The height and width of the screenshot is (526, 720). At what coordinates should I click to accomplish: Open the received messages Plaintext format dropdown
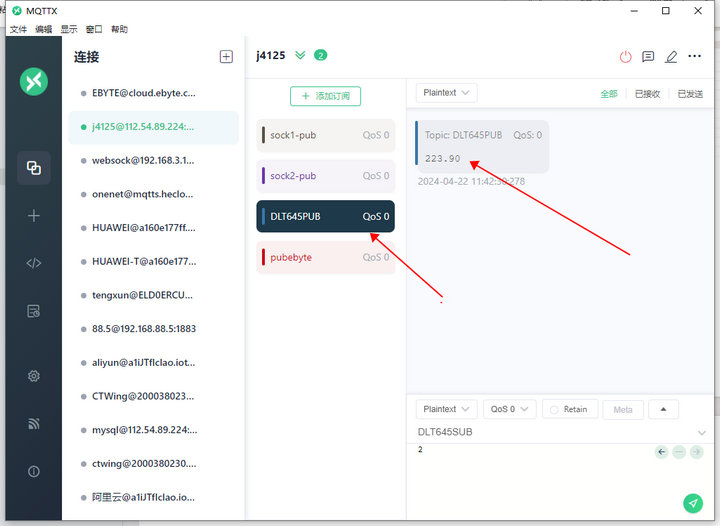446,93
